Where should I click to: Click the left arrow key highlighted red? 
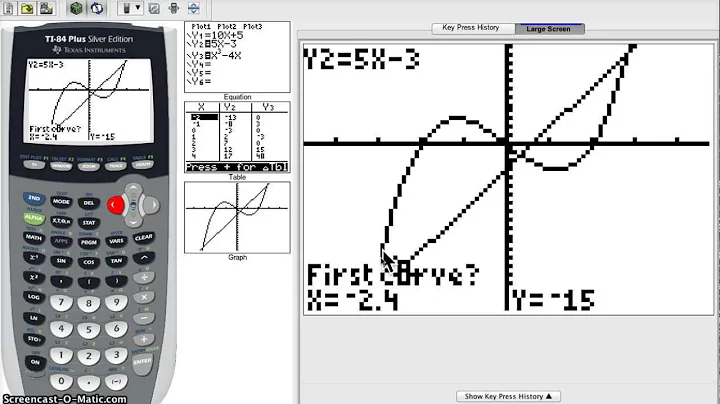(x=116, y=205)
